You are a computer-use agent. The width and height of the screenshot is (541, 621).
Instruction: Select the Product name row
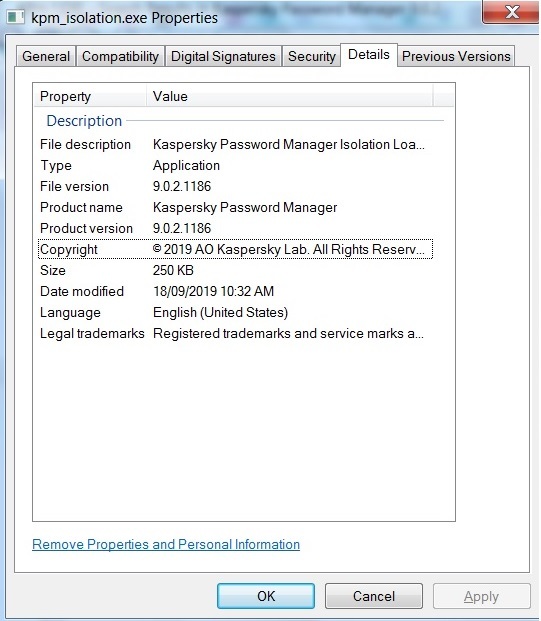[235, 208]
